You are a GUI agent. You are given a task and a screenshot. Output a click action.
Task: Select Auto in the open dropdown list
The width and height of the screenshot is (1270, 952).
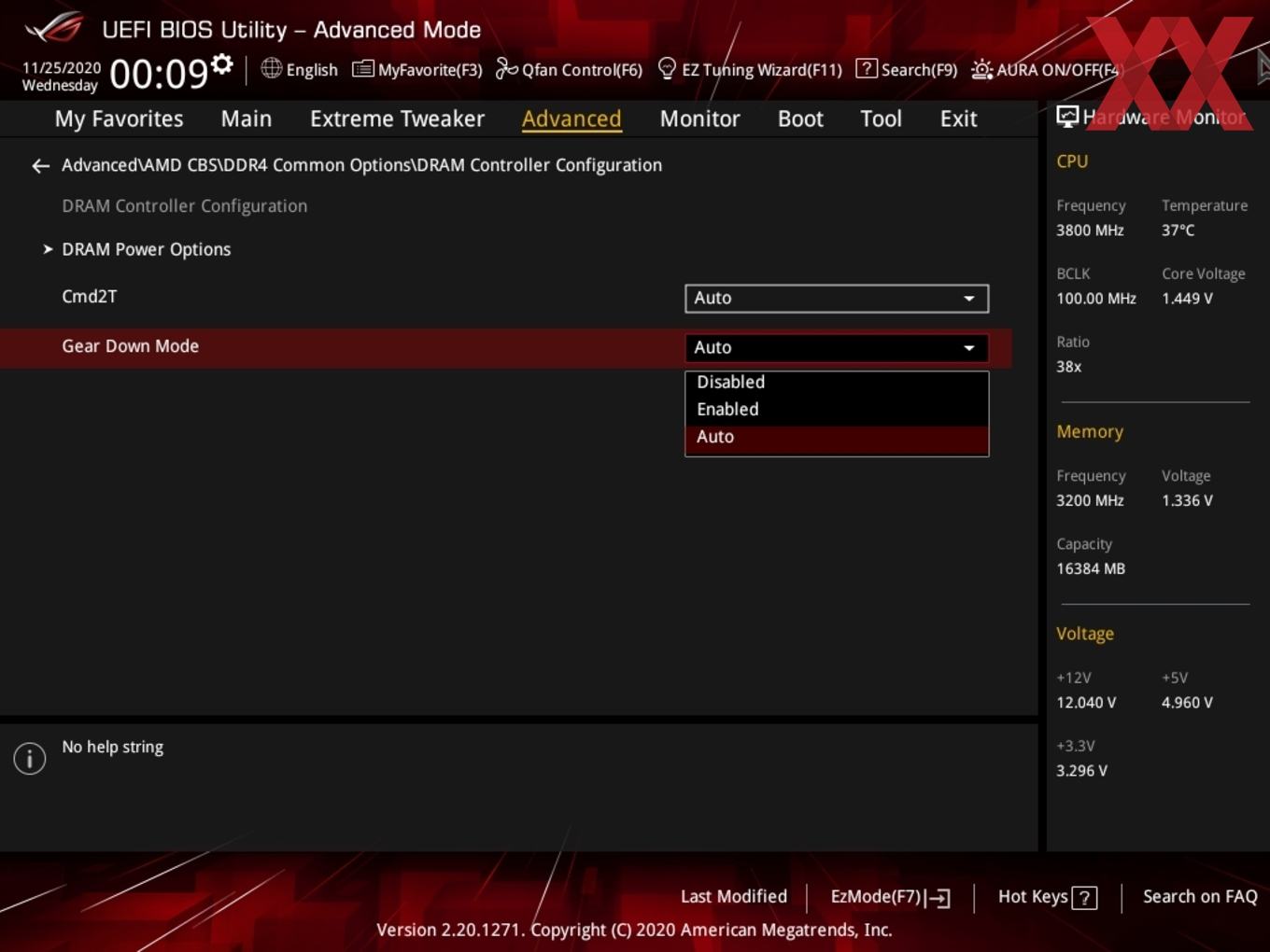click(x=837, y=437)
